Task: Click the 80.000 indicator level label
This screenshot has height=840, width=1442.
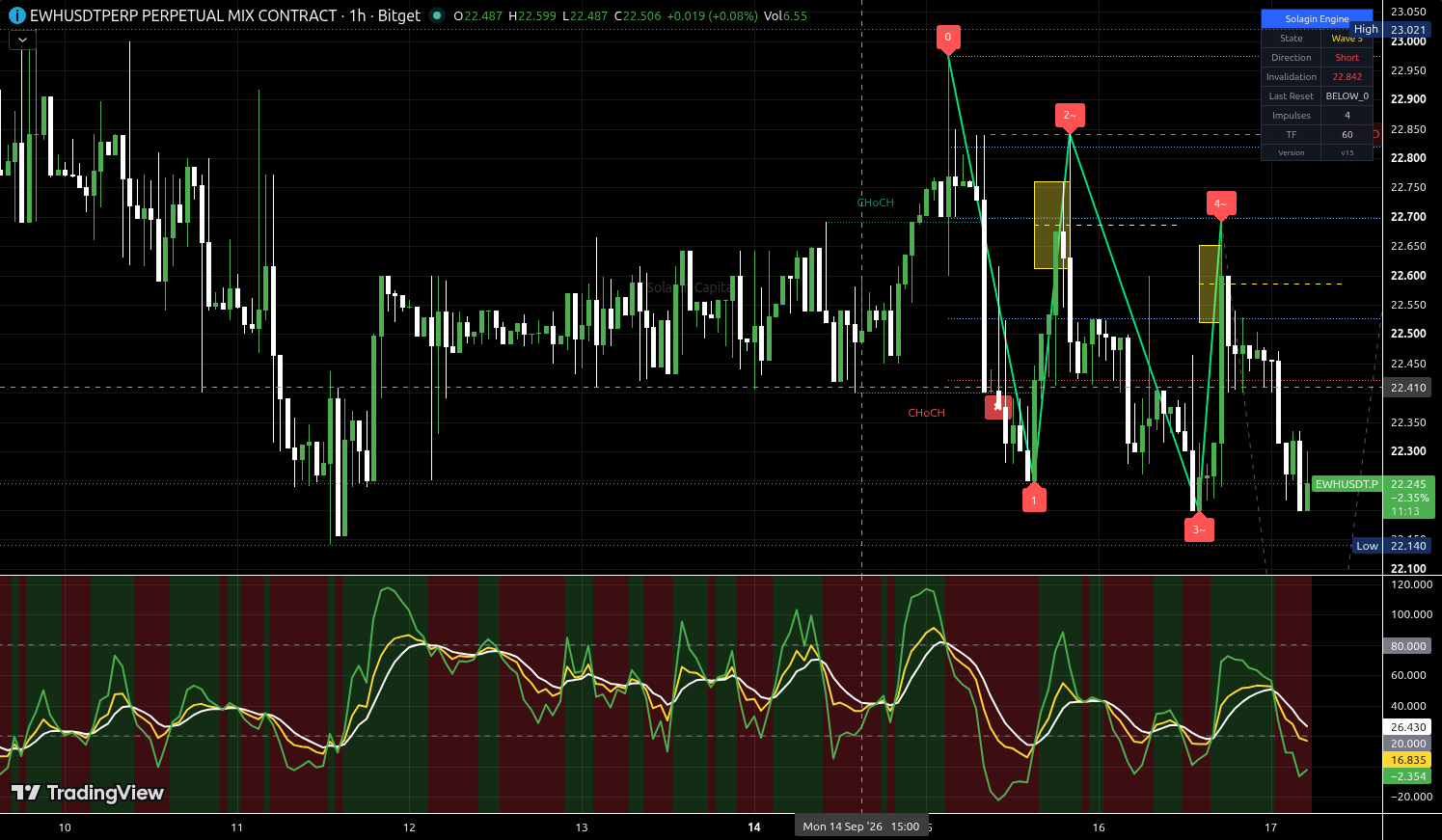Action: pos(1408,646)
